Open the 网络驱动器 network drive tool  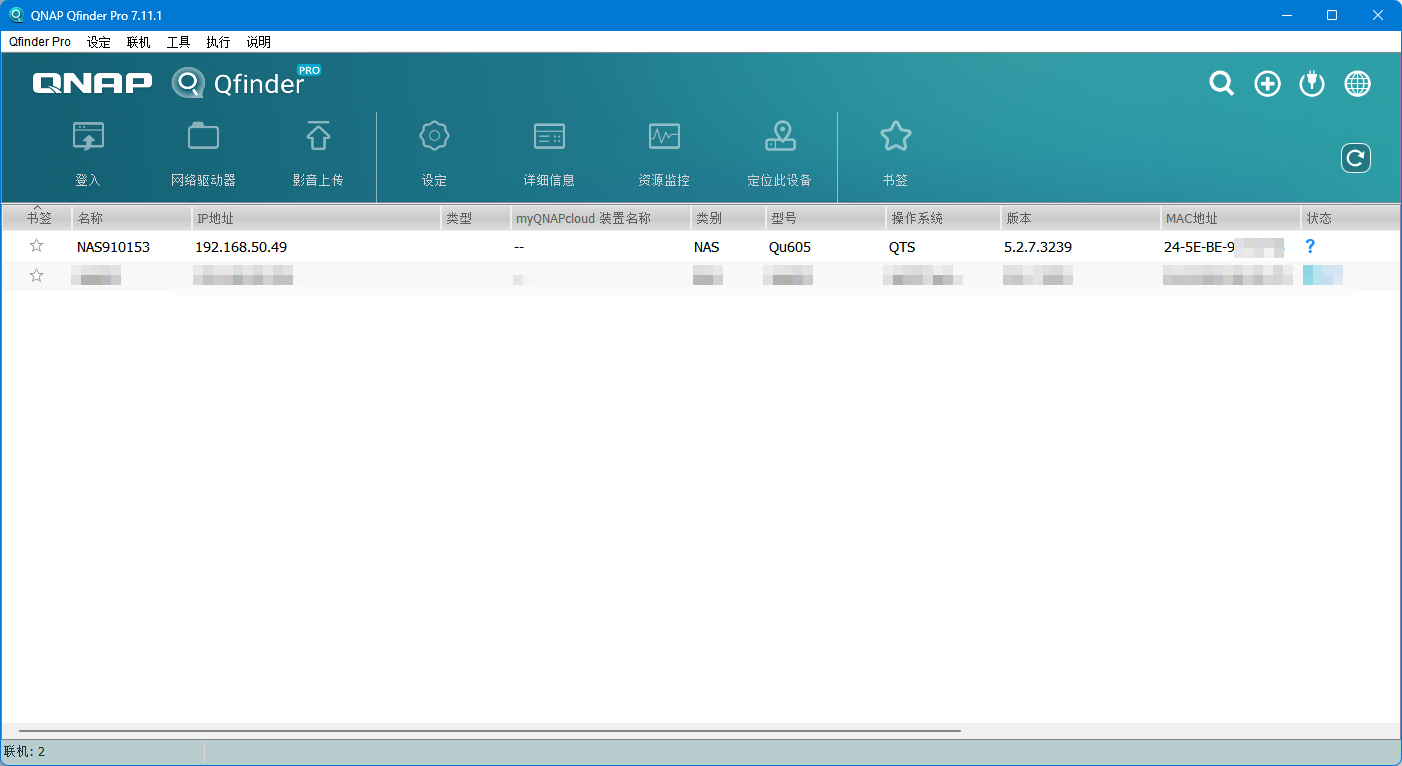click(x=203, y=137)
